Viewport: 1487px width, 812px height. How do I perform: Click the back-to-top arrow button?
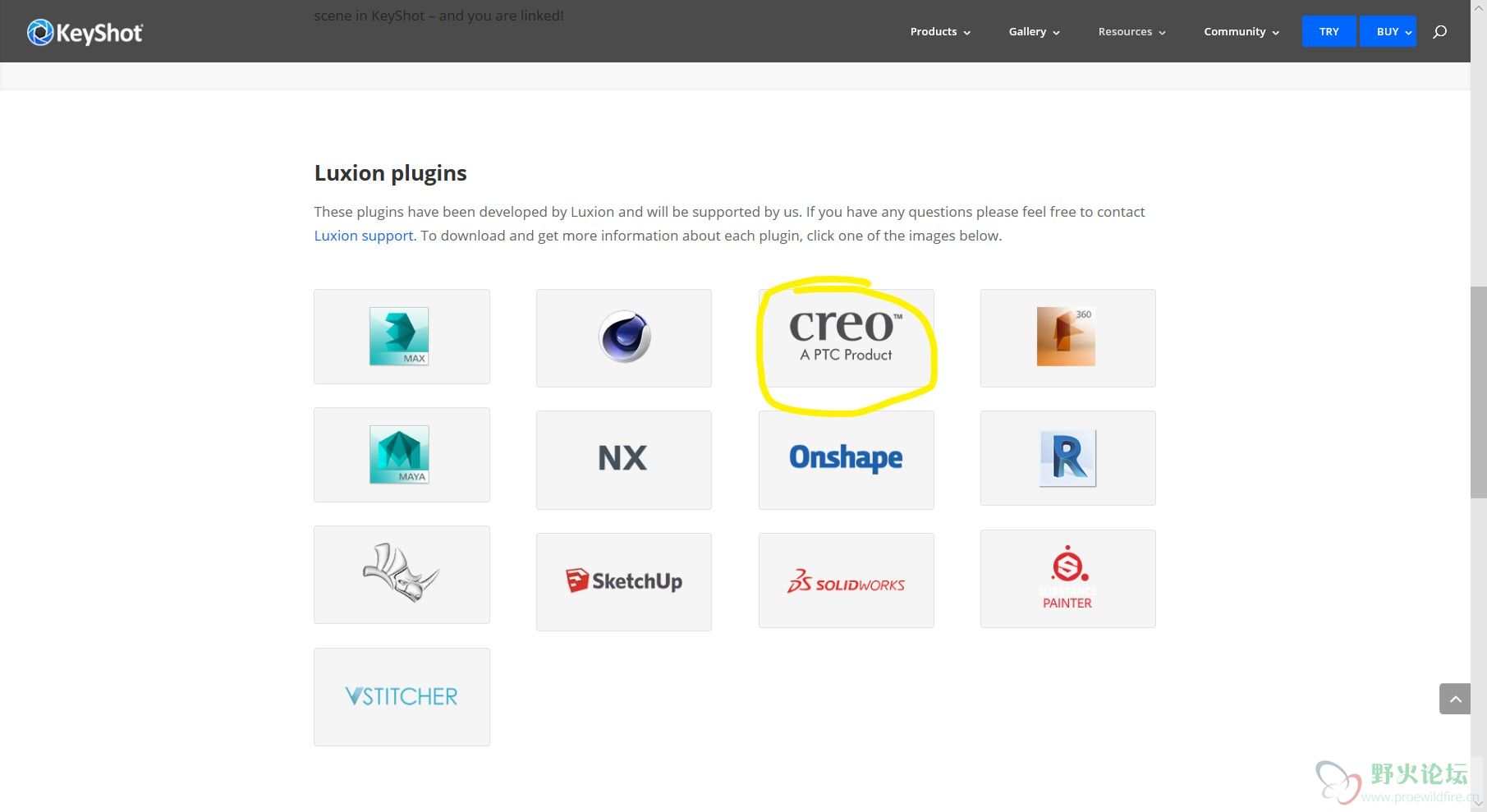(1455, 699)
